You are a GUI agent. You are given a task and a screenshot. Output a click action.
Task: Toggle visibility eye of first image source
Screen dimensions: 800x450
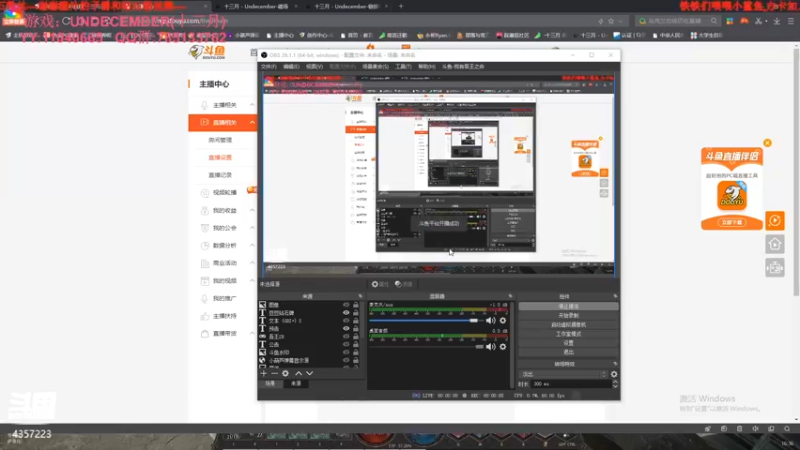coord(346,305)
